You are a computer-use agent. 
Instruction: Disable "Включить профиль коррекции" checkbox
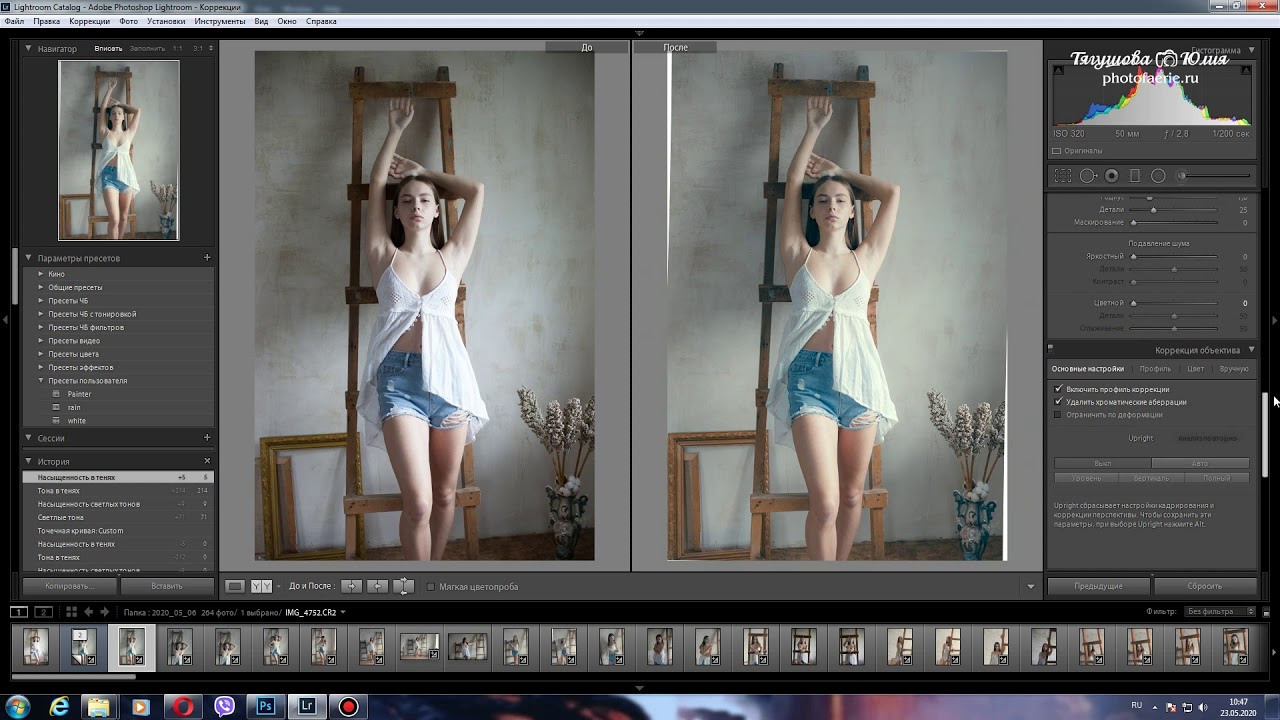1058,389
